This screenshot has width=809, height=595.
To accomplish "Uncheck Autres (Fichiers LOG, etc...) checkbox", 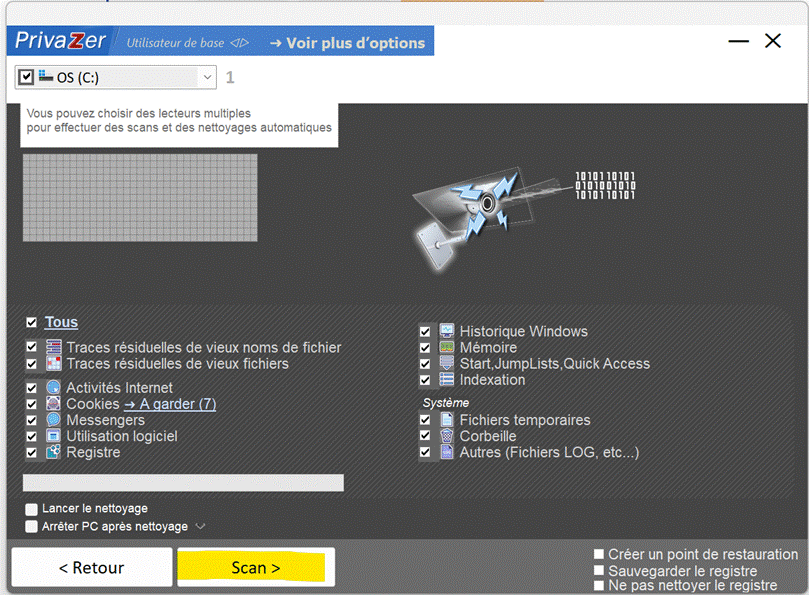I will pos(425,453).
